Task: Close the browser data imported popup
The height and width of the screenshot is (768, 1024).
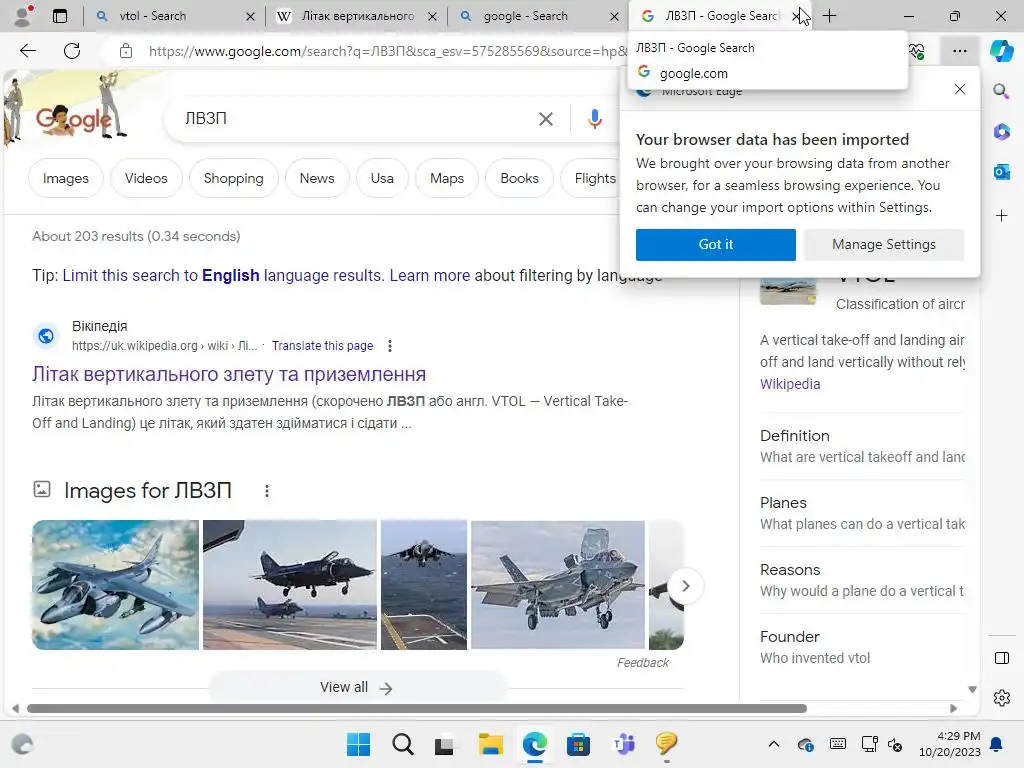Action: pyautogui.click(x=959, y=89)
